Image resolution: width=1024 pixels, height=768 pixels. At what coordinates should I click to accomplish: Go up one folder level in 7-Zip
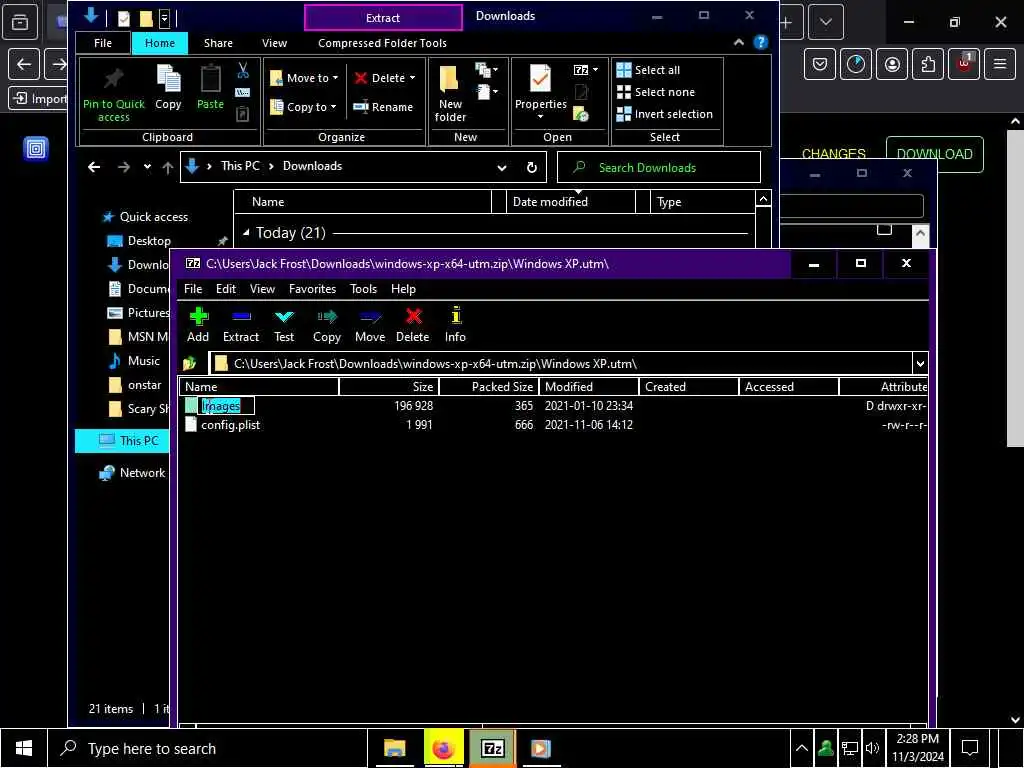pyautogui.click(x=190, y=363)
